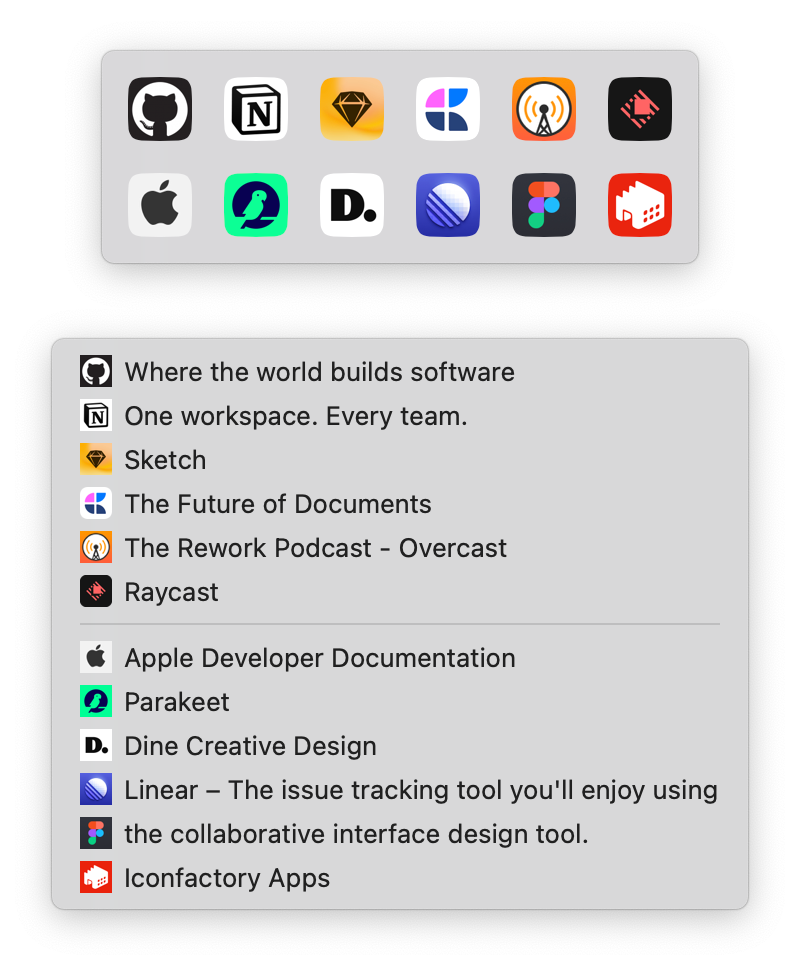Click the large Overcast icon in grid

tap(544, 109)
